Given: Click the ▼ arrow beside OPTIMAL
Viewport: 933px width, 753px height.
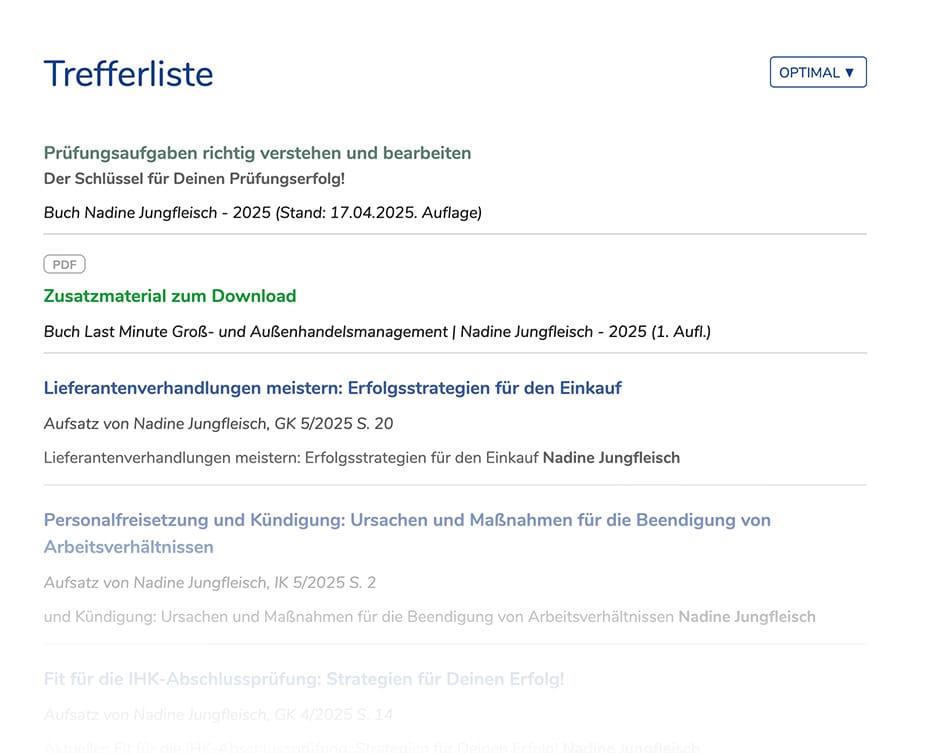Looking at the screenshot, I should (x=849, y=72).
